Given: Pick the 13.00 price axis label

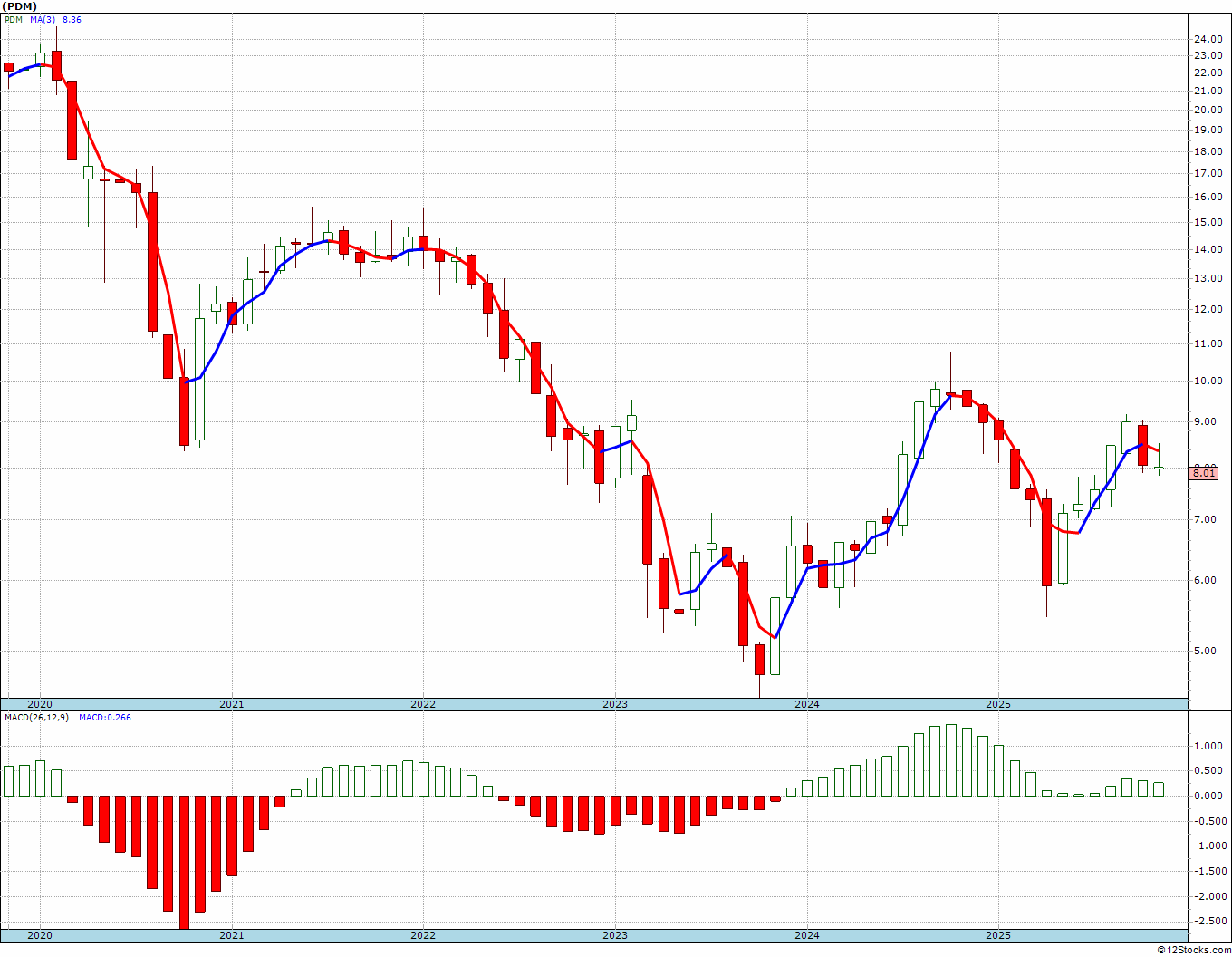Looking at the screenshot, I should coord(1208,278).
